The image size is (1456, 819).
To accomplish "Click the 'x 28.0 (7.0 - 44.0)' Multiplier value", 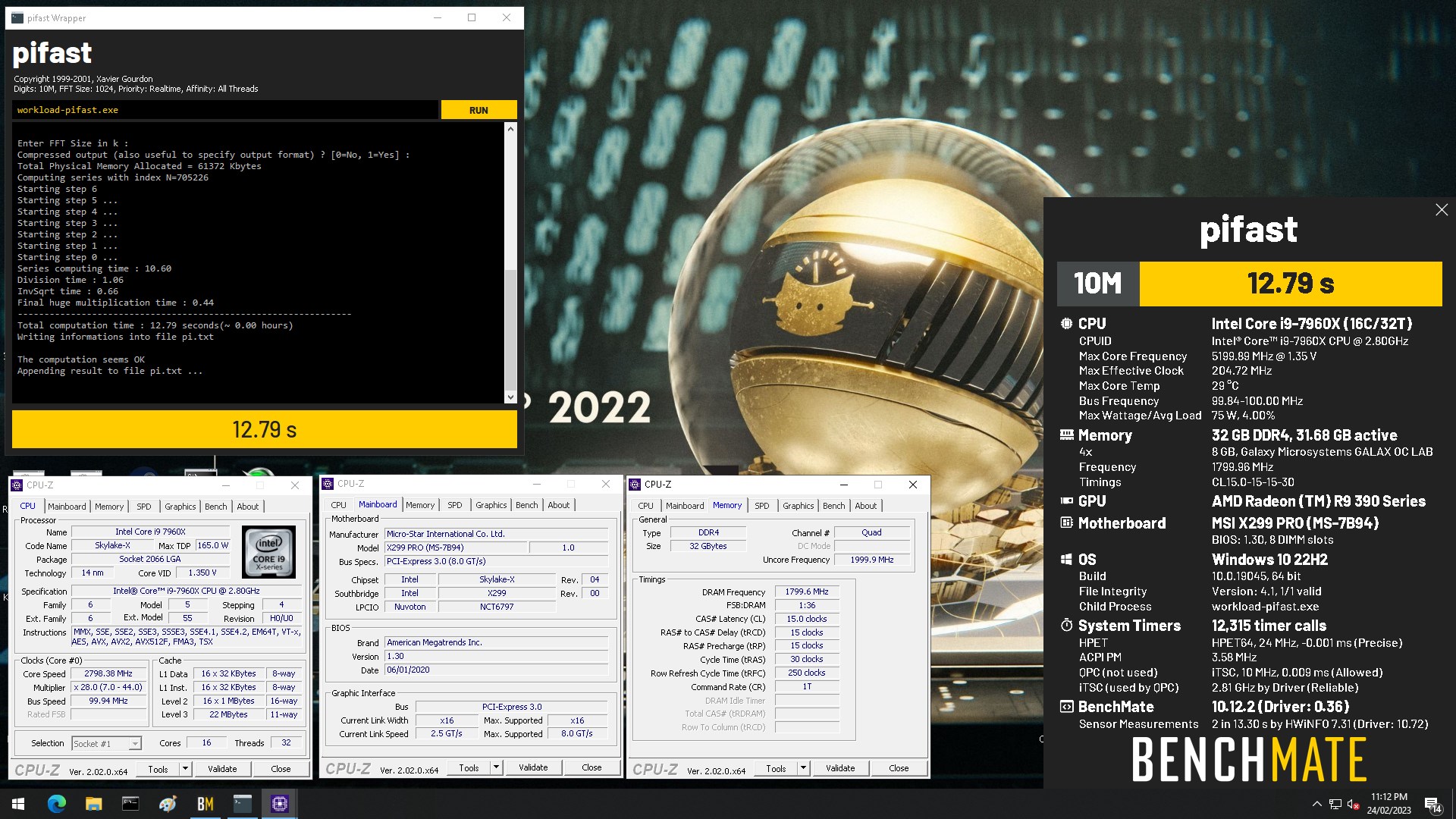I will tap(108, 688).
